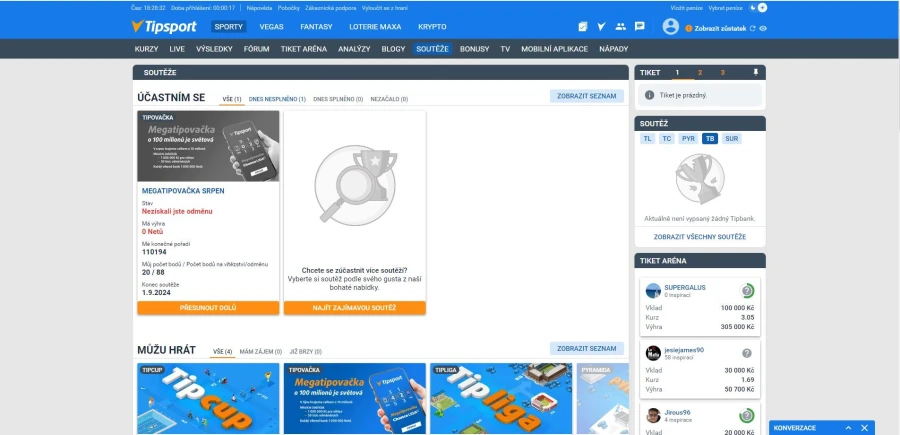
Task: Select the TB competition filter
Action: (710, 138)
